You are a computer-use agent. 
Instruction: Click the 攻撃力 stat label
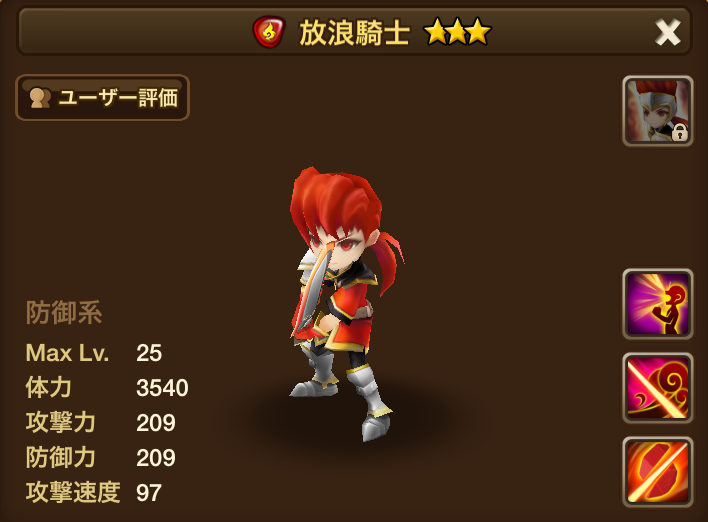pos(61,423)
